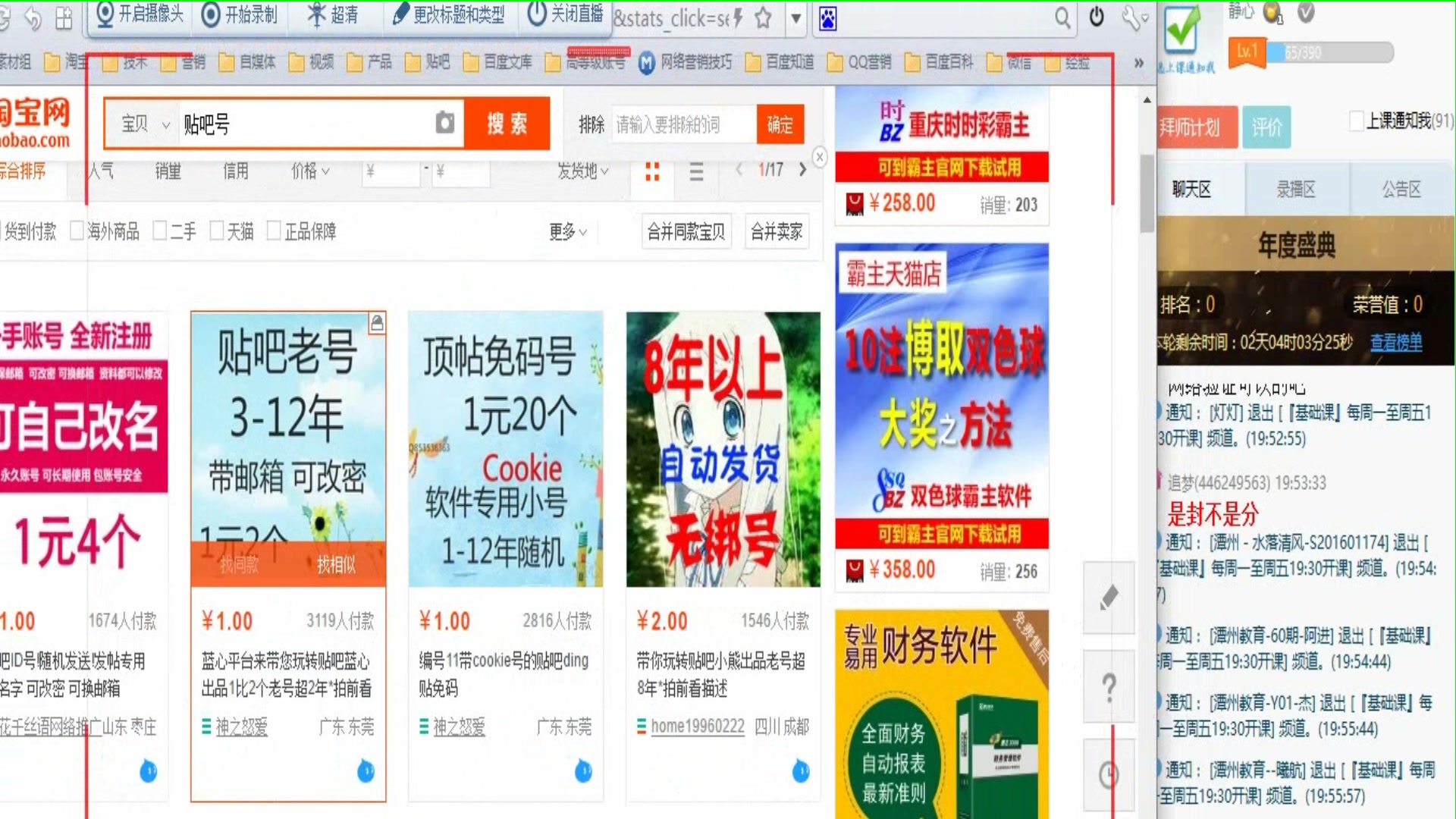Viewport: 1456px width, 819px height.
Task: Sort results by 销量
Action: [x=168, y=171]
